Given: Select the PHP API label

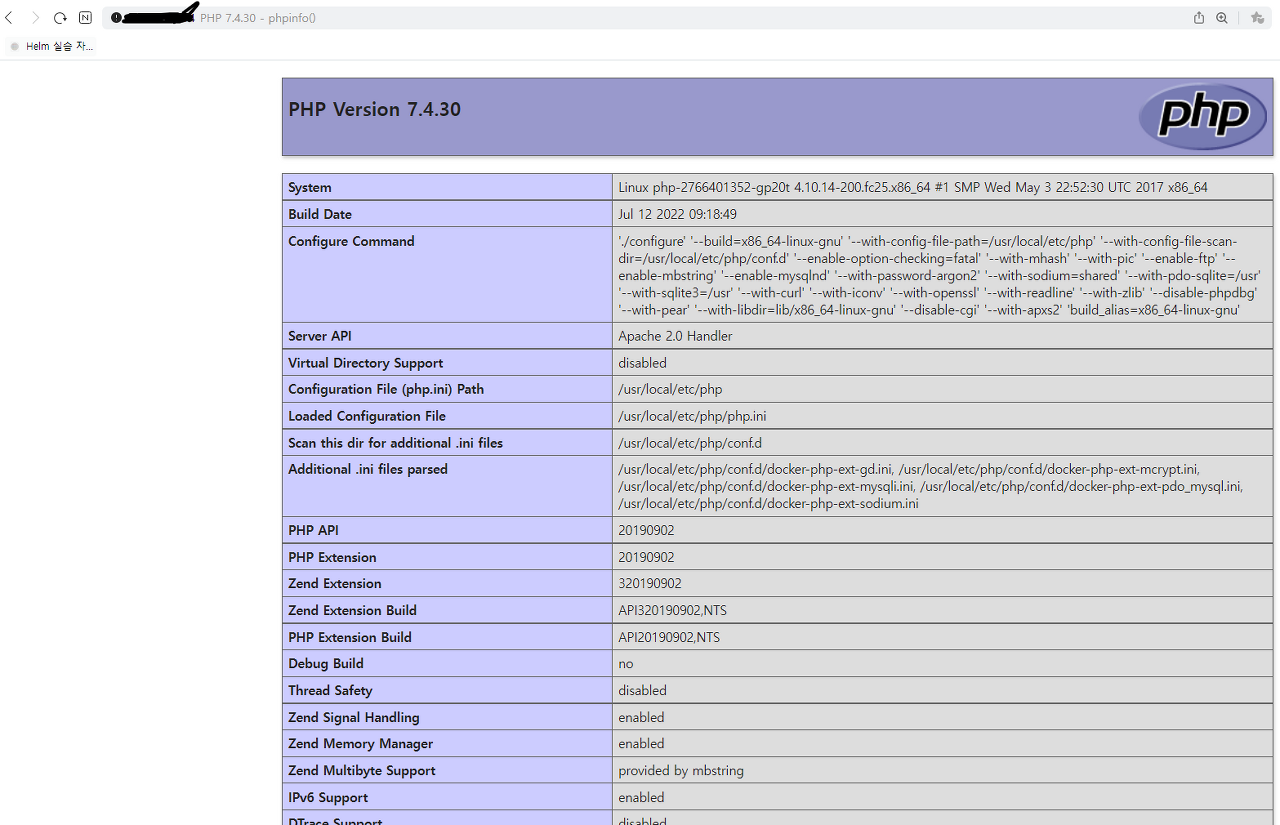Looking at the screenshot, I should point(314,530).
